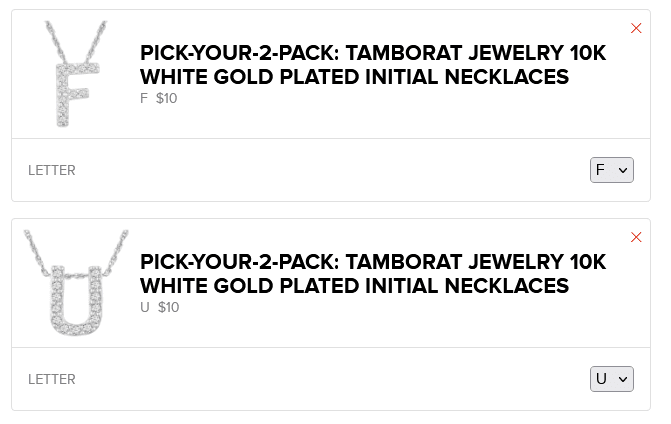Open the second Tamborat Jewelry necklace title

[373, 274]
